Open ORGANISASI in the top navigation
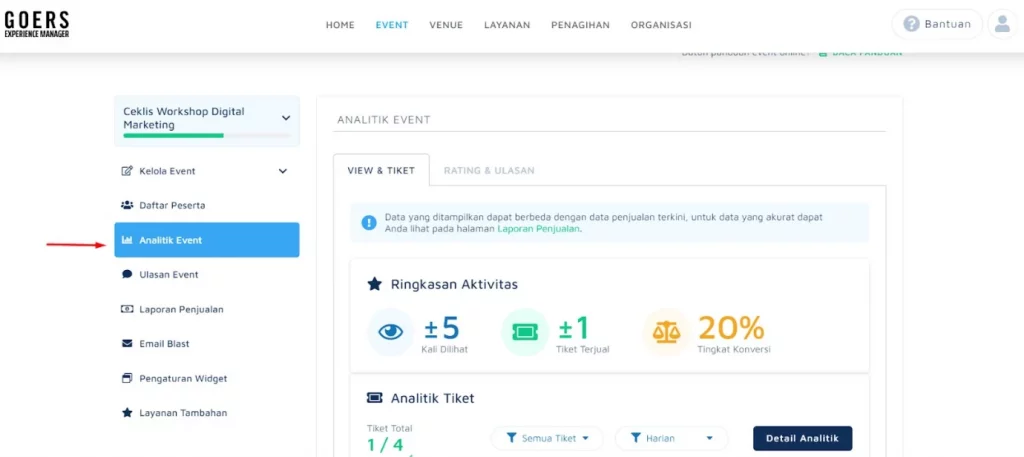1024x457 pixels. click(x=661, y=25)
